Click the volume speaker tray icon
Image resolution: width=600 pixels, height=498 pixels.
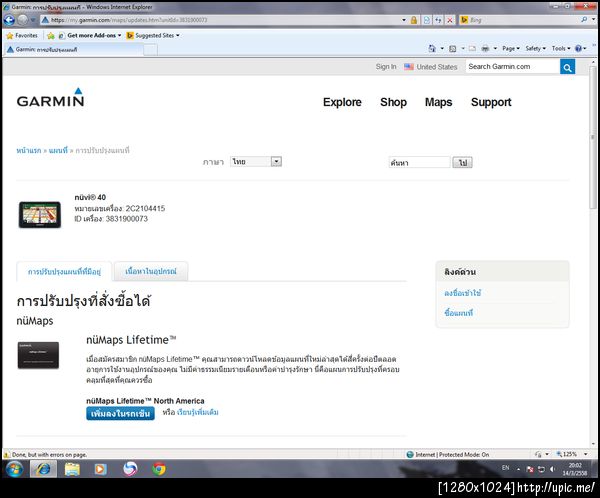point(552,469)
